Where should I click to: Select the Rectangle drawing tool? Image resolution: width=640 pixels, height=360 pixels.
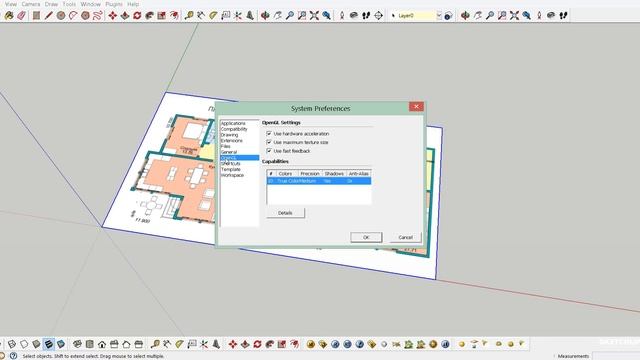(x=36, y=16)
